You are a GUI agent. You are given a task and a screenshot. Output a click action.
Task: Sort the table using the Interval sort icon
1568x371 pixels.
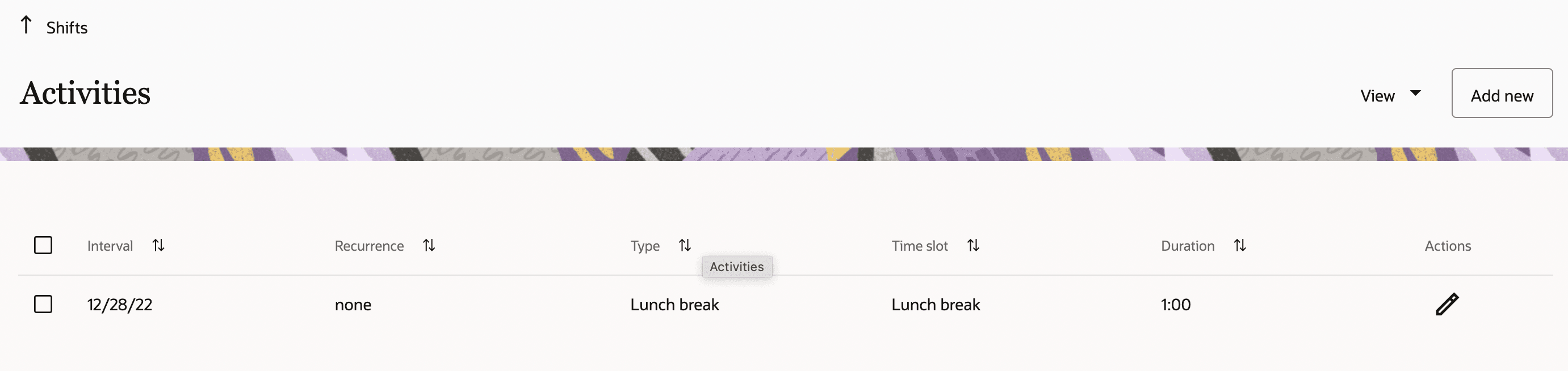pos(159,246)
